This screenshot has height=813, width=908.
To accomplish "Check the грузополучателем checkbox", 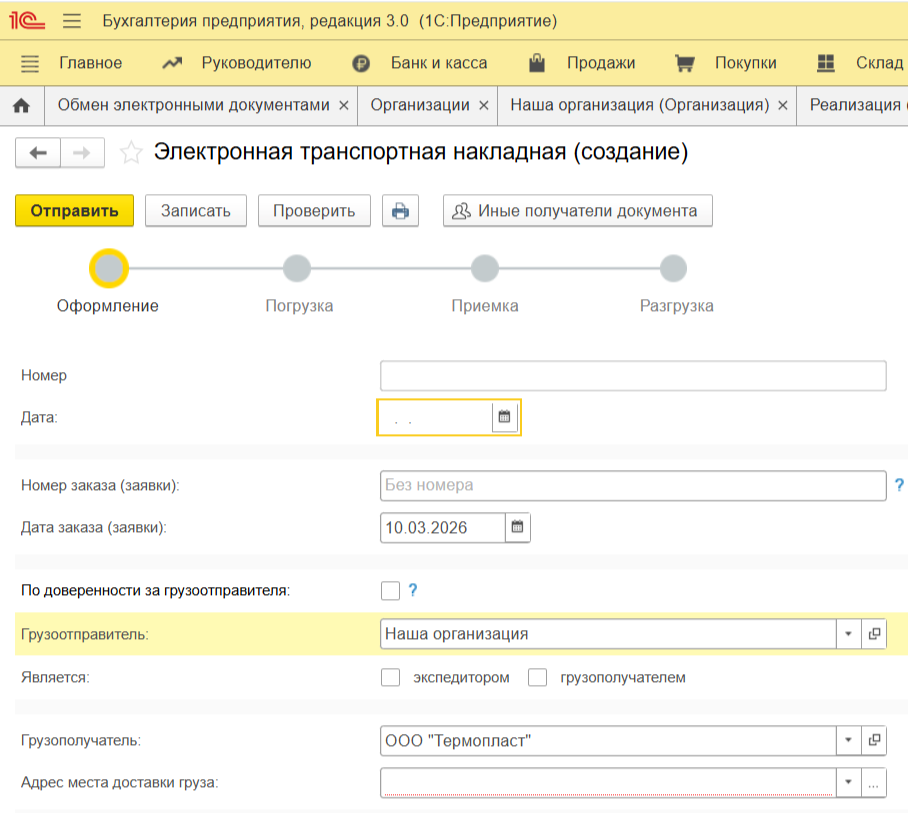I will tap(538, 677).
